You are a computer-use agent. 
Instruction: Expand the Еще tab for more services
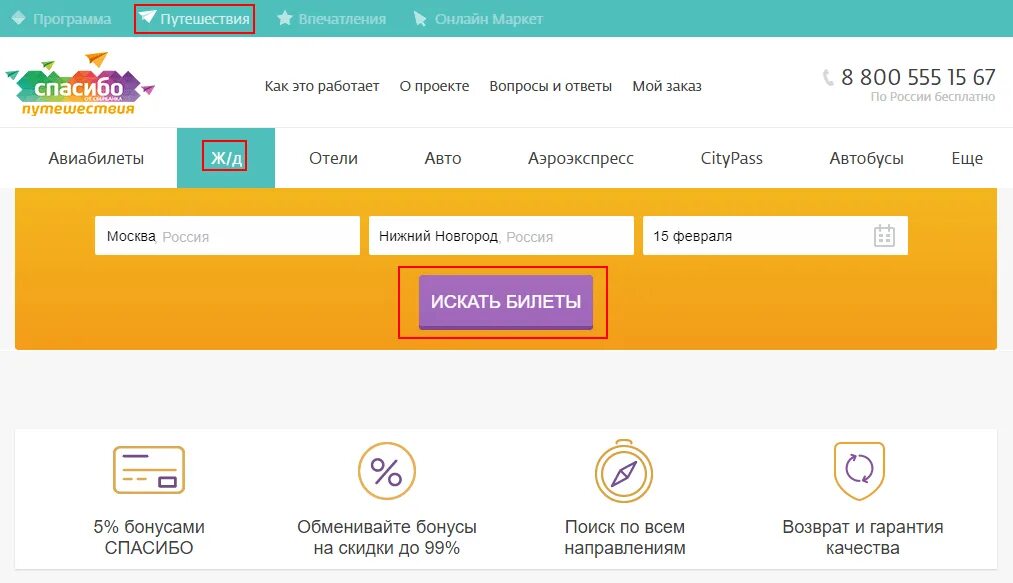(x=967, y=158)
